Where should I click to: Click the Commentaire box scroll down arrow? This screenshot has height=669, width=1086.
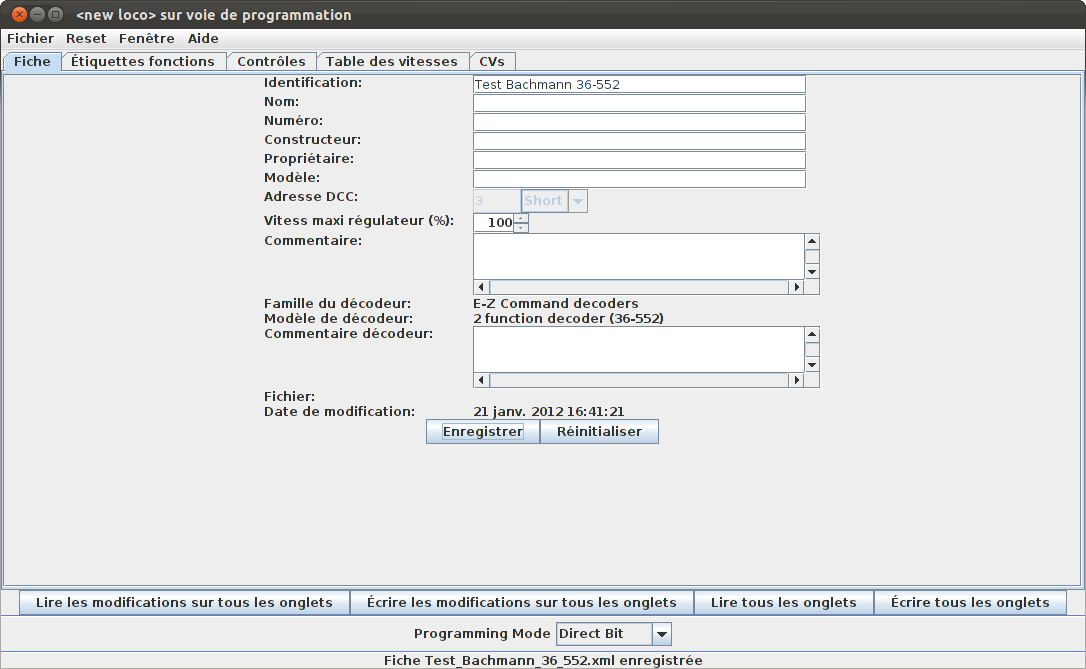(812, 271)
